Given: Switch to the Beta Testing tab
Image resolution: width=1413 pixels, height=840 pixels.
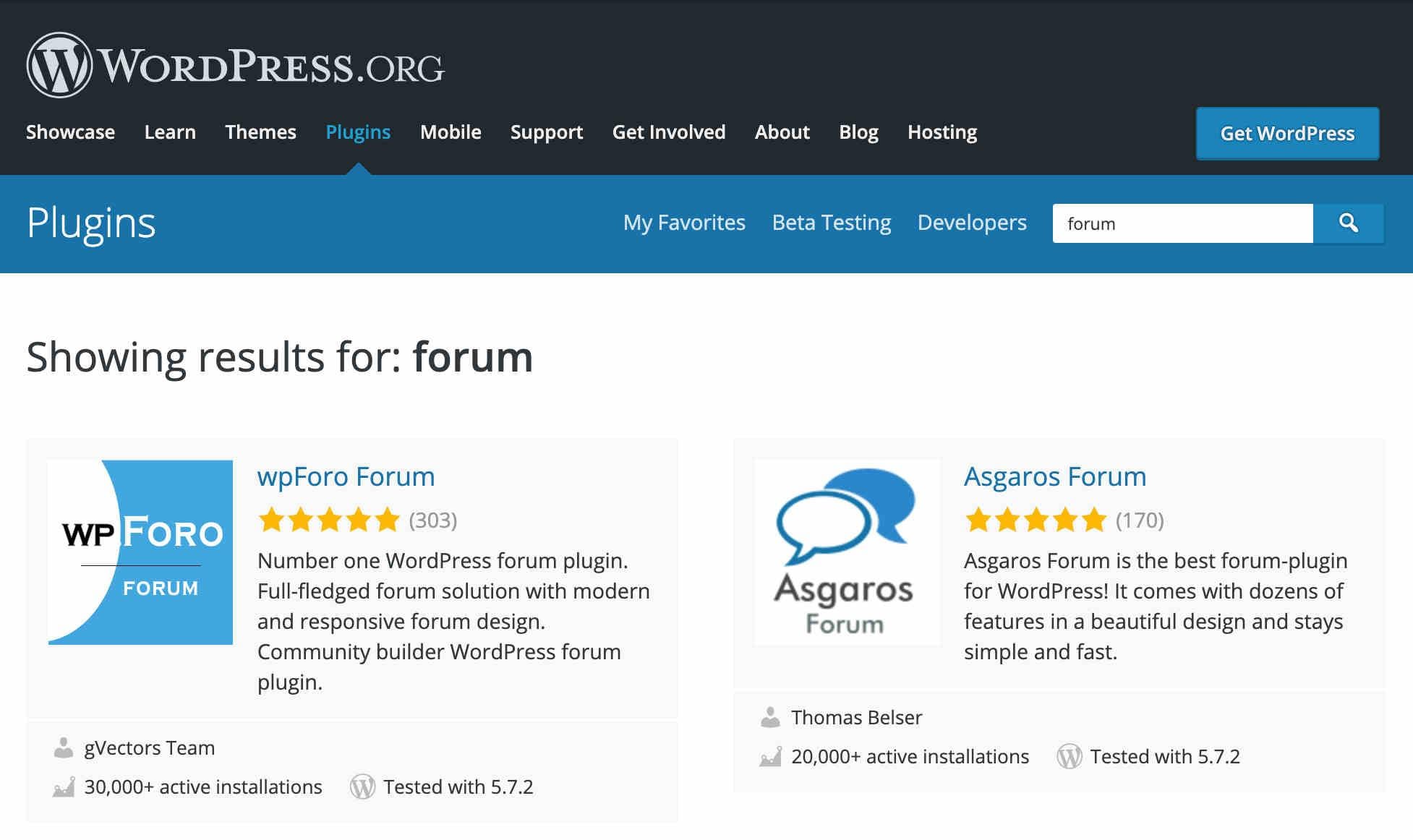Looking at the screenshot, I should click(x=830, y=222).
